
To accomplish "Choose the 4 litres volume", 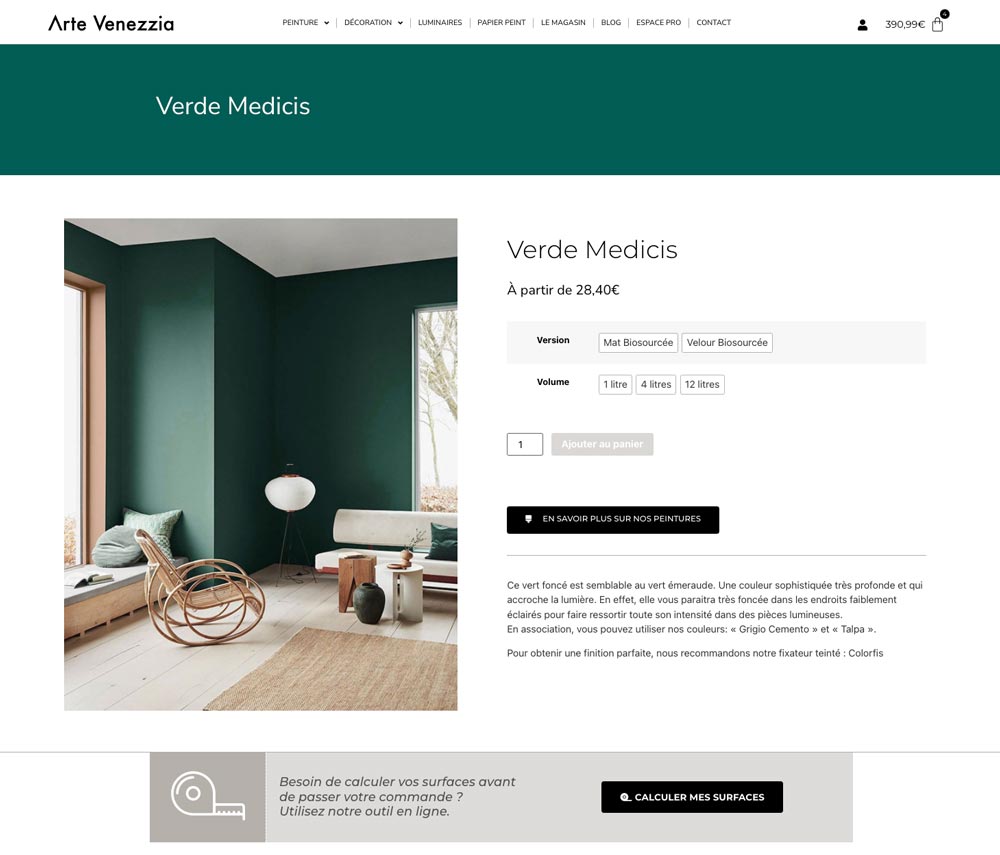I will tap(656, 384).
